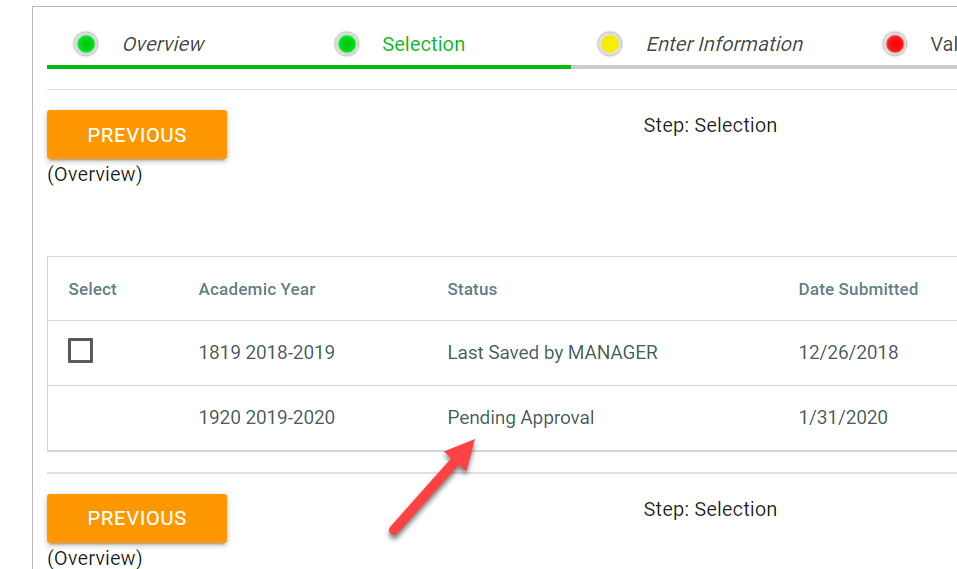Click the 1/31/2020 submitted date

pos(843,417)
